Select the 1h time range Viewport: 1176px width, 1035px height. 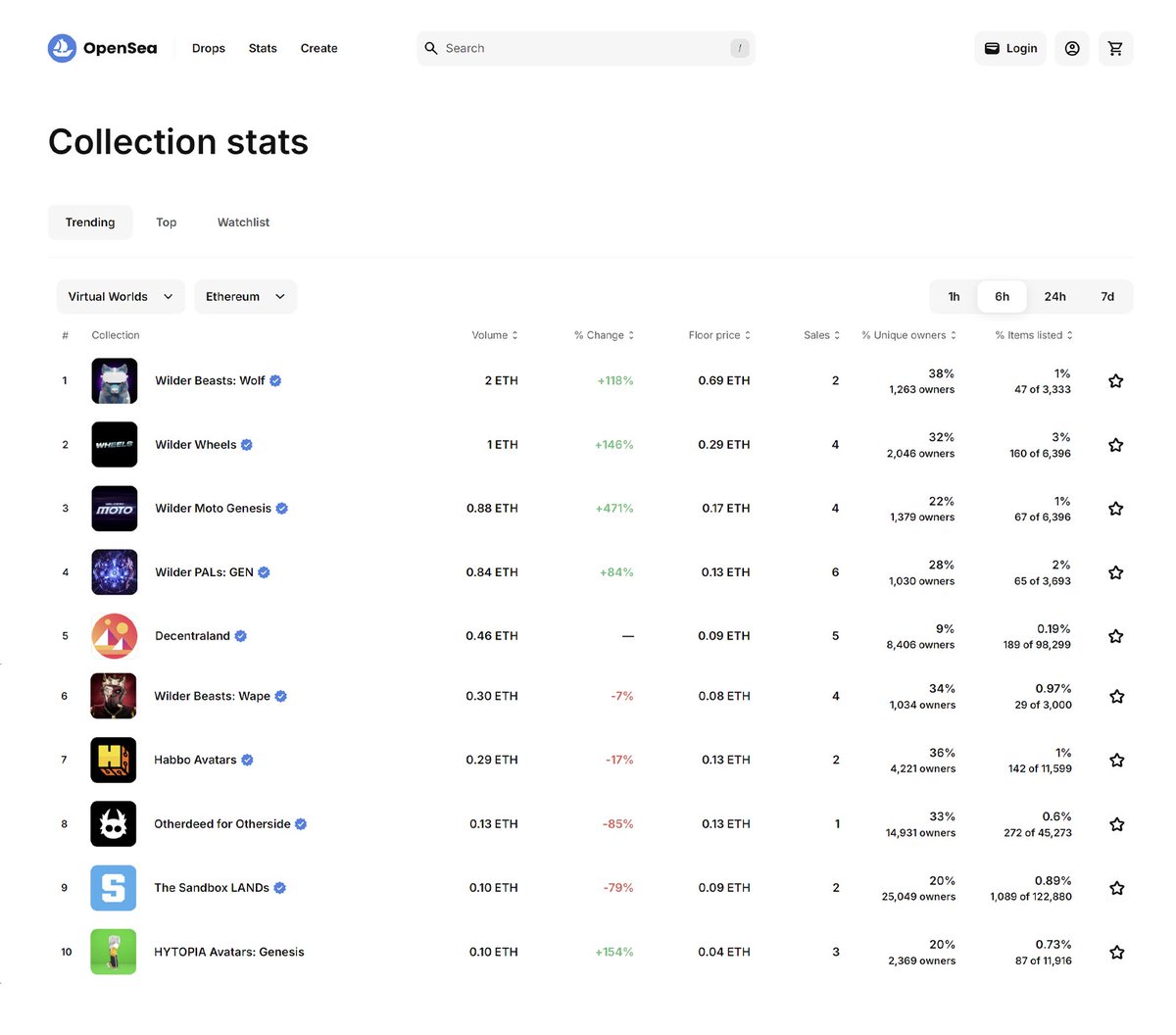coord(954,297)
